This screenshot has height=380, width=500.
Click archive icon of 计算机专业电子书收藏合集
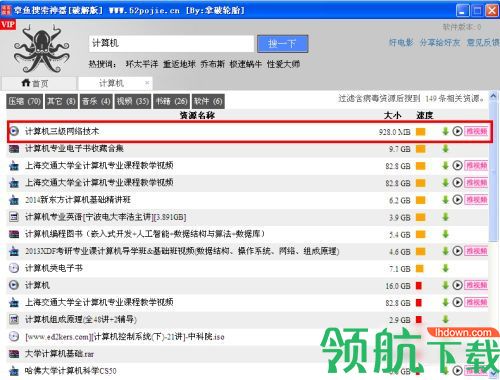point(14,149)
